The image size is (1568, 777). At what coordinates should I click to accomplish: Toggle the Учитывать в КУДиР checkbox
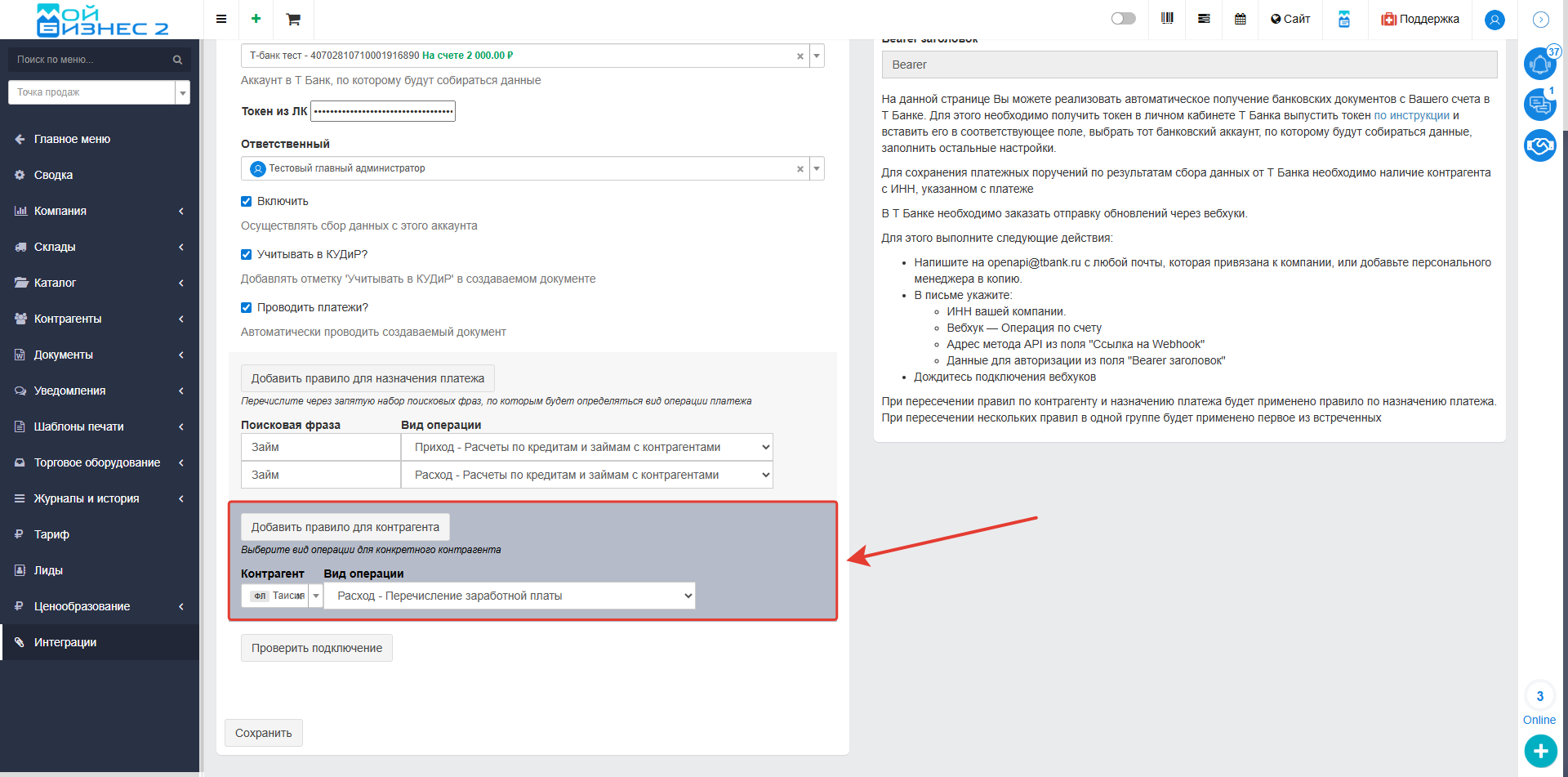(246, 254)
